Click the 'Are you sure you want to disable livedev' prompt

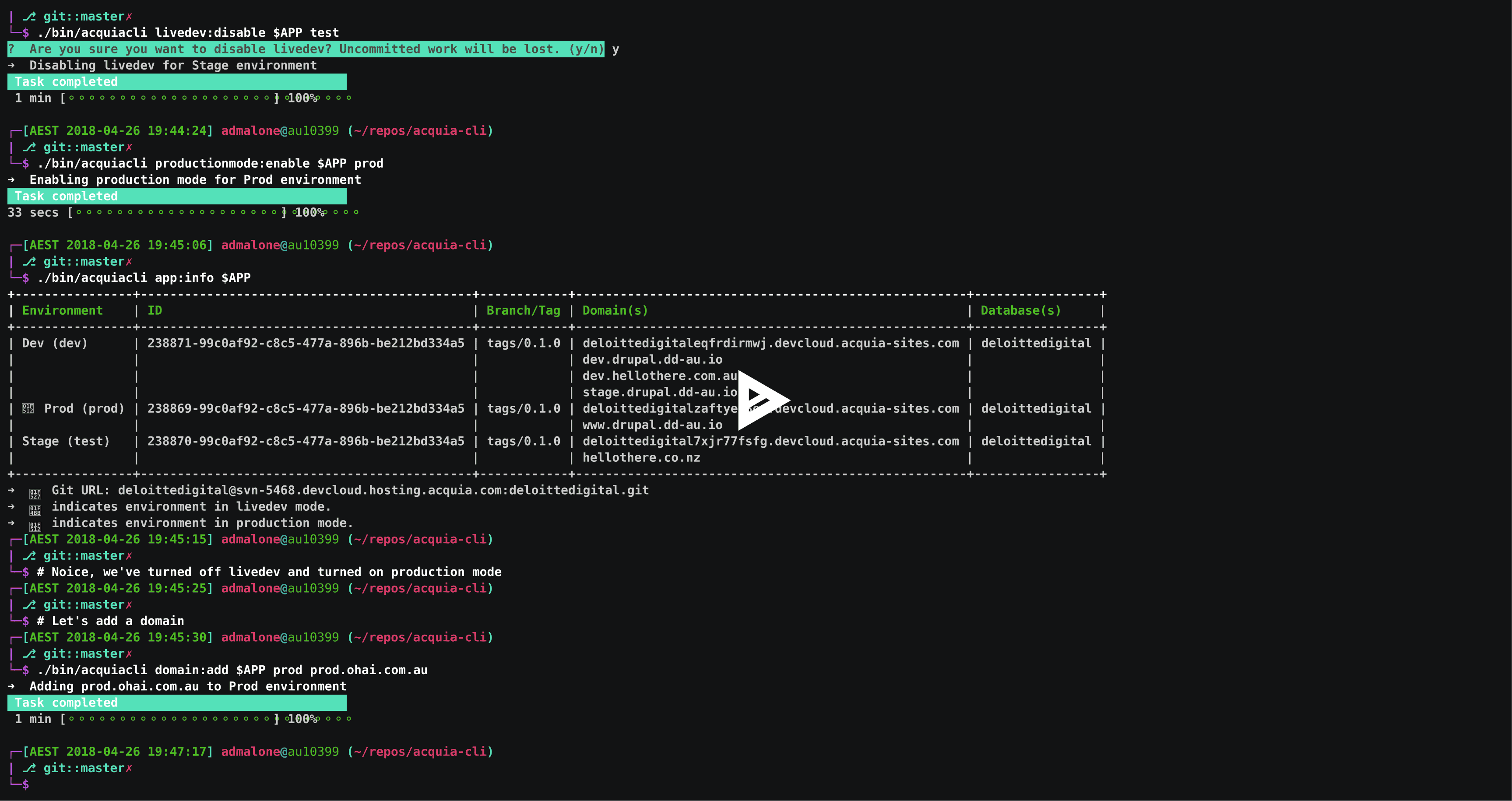[306, 49]
